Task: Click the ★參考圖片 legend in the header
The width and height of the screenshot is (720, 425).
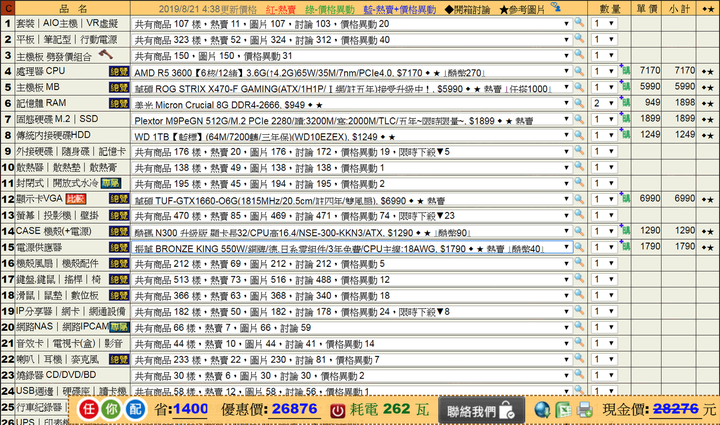Action: point(522,9)
